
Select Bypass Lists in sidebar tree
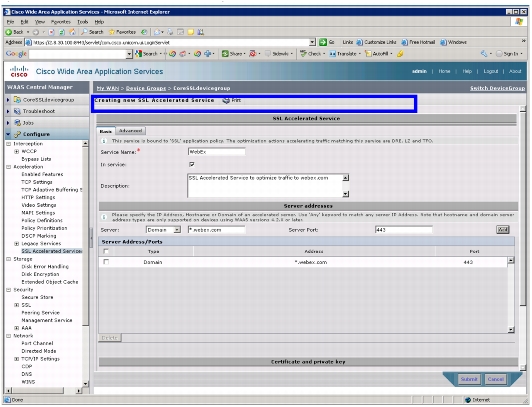(36, 159)
